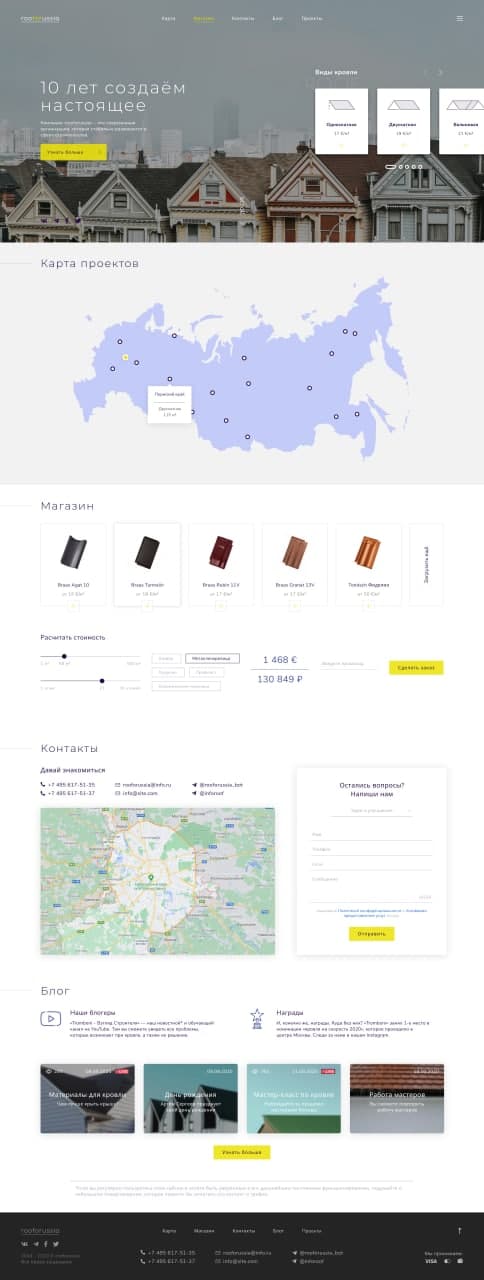Open the Facebook social icon in the footer
This screenshot has height=1280, width=484.
44,1243
